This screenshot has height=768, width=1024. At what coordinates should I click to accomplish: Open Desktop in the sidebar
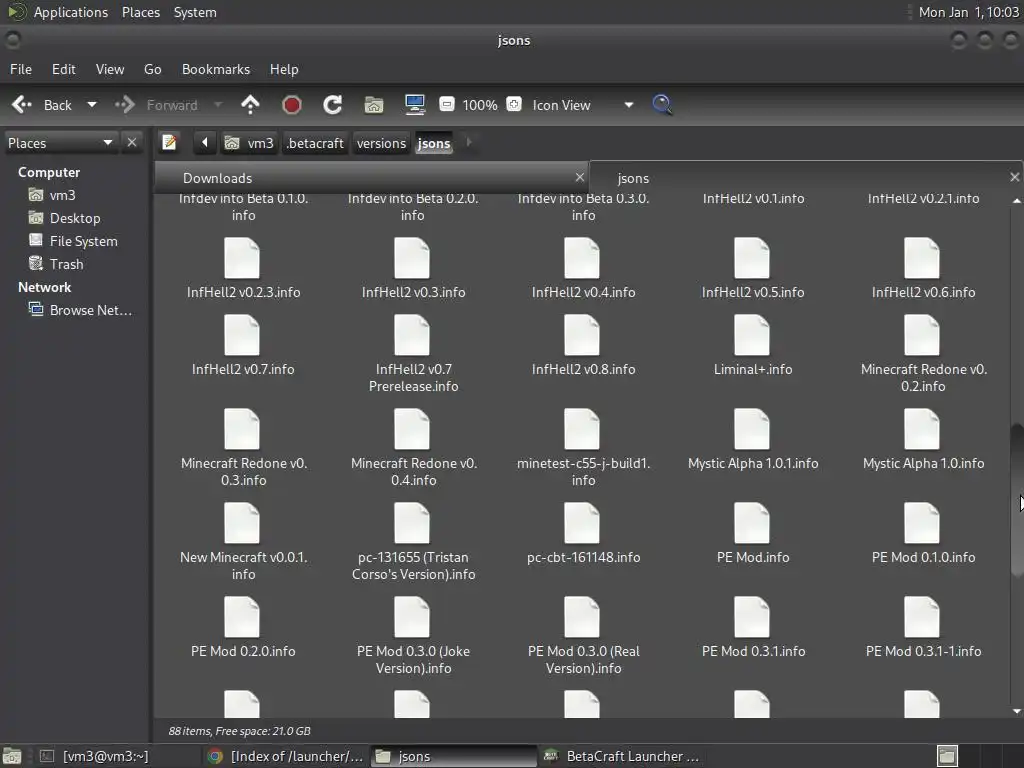65,218
